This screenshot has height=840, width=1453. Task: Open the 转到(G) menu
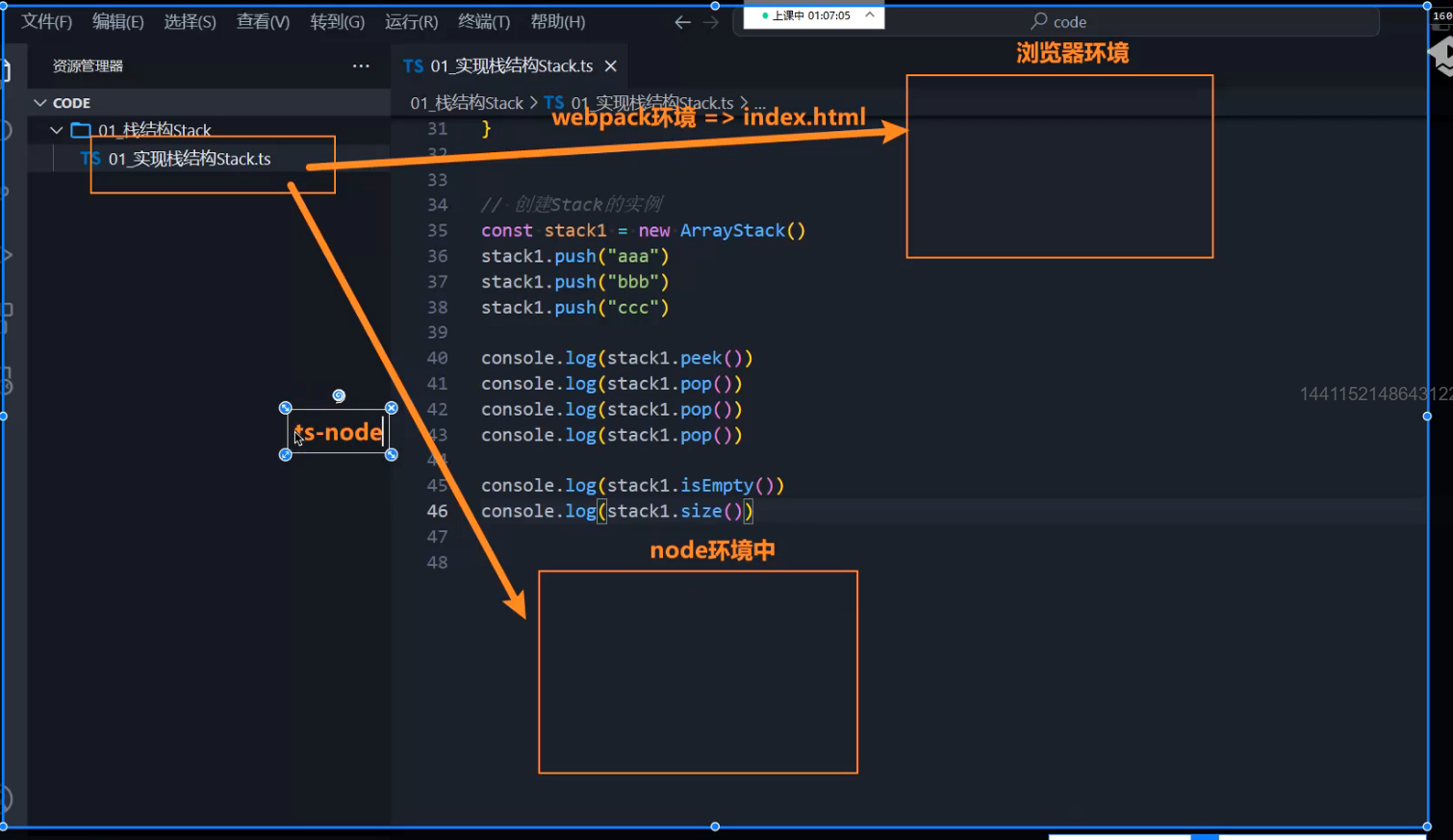tap(337, 21)
